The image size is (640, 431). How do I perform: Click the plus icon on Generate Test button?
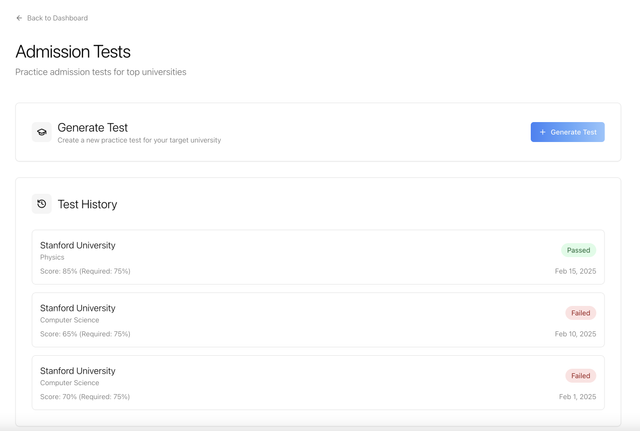pyautogui.click(x=543, y=132)
